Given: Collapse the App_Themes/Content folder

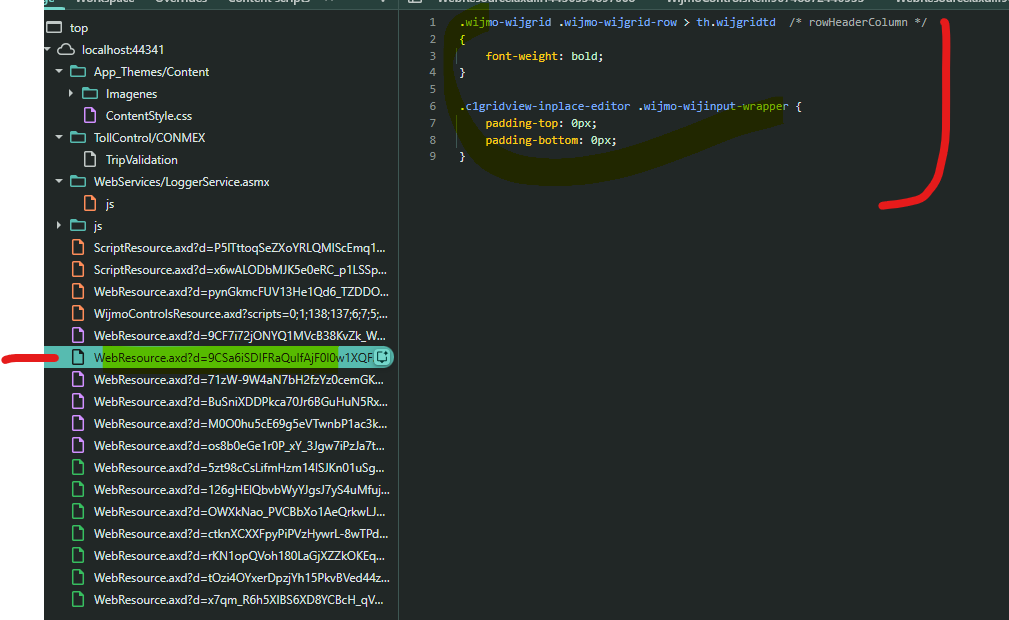Looking at the screenshot, I should point(59,71).
